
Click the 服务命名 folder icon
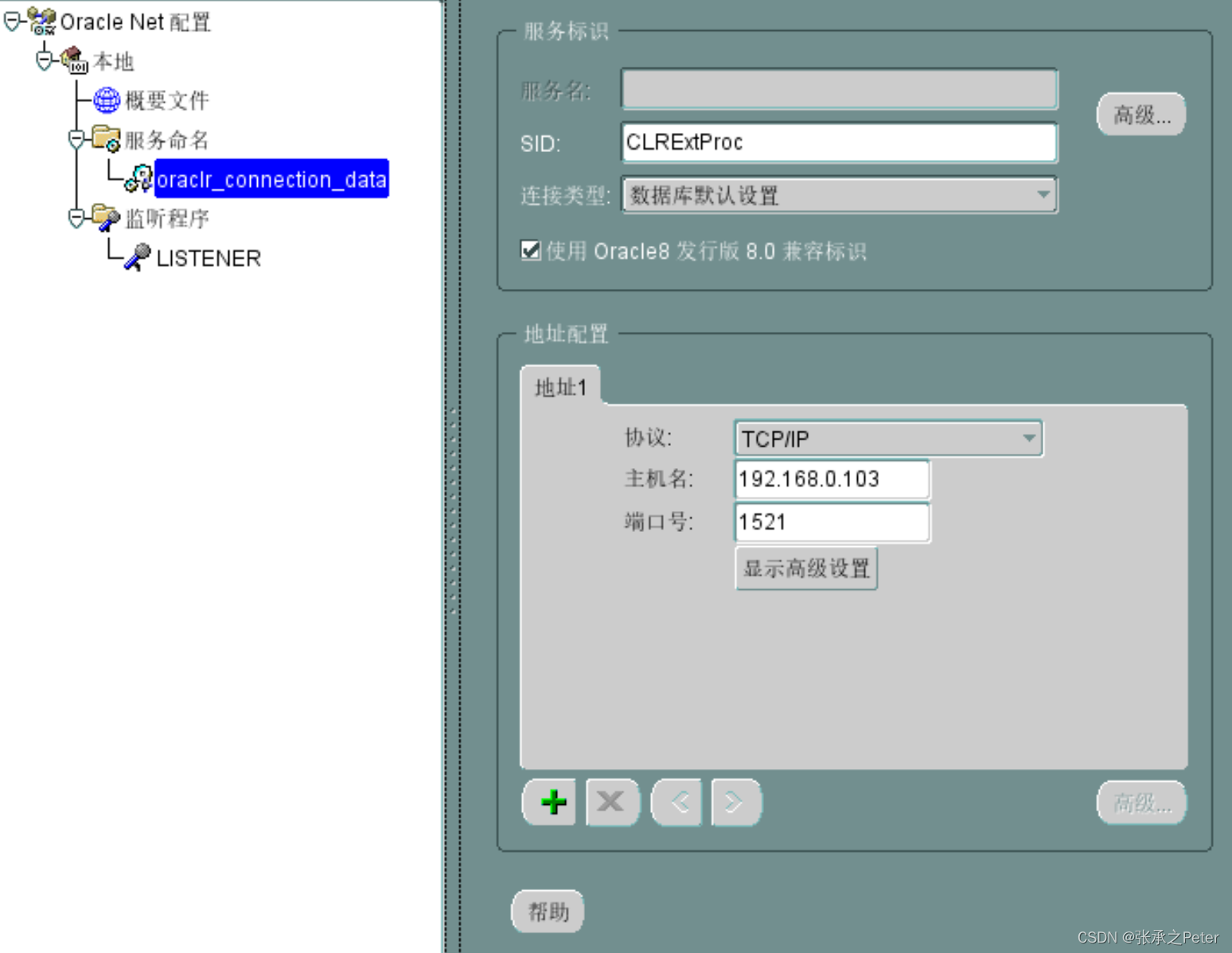(106, 139)
